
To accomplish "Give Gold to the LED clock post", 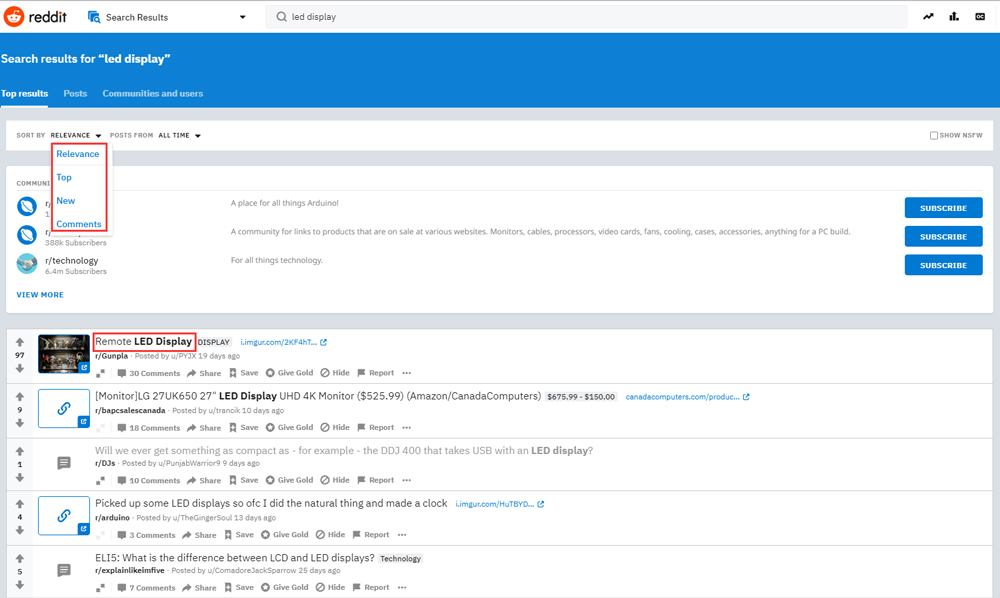I will tap(284, 535).
